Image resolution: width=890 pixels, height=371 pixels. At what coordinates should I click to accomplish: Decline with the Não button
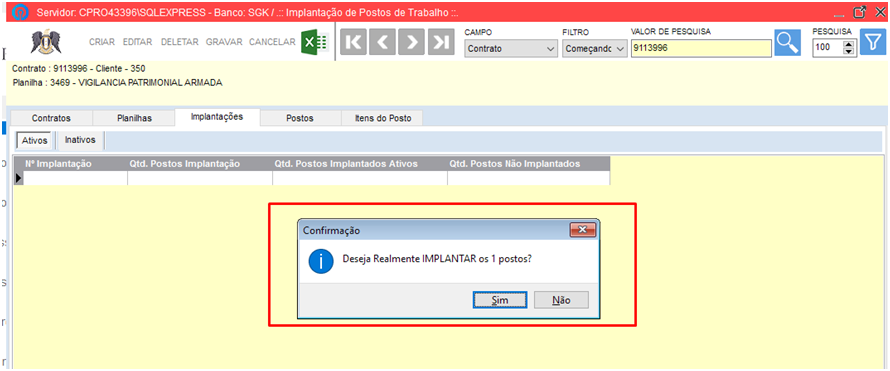561,300
